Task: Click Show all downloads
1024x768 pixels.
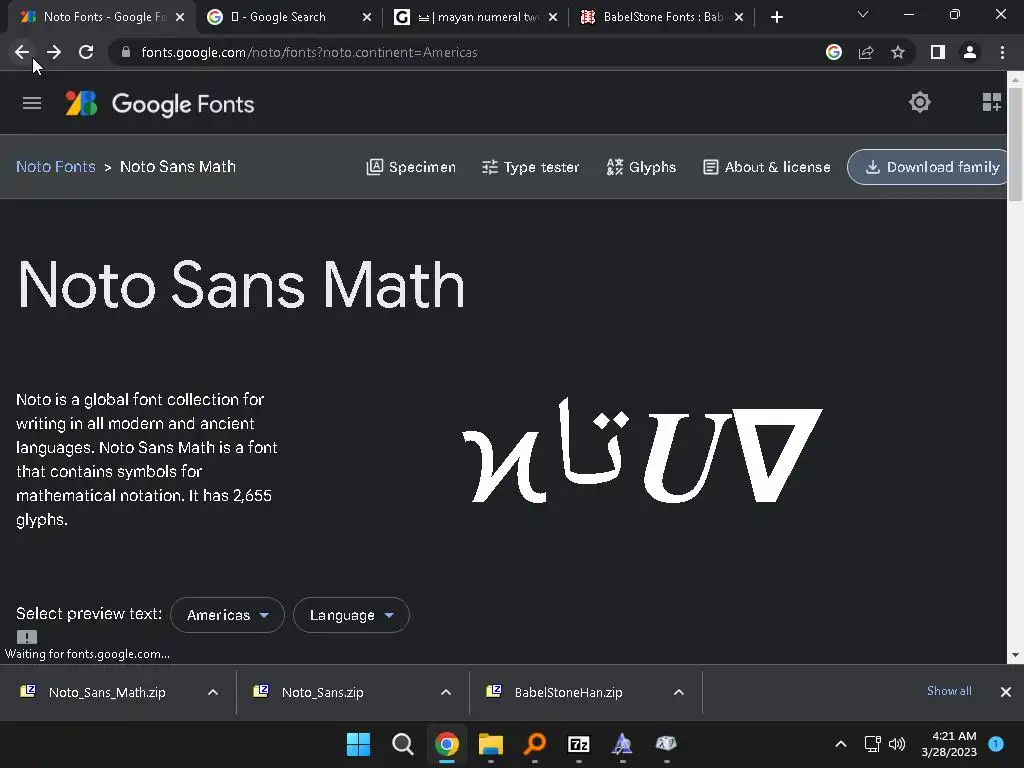Action: click(949, 691)
